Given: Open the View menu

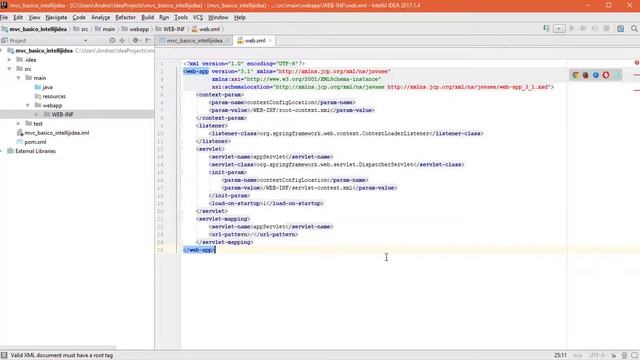Looking at the screenshot, I should tap(34, 18).
